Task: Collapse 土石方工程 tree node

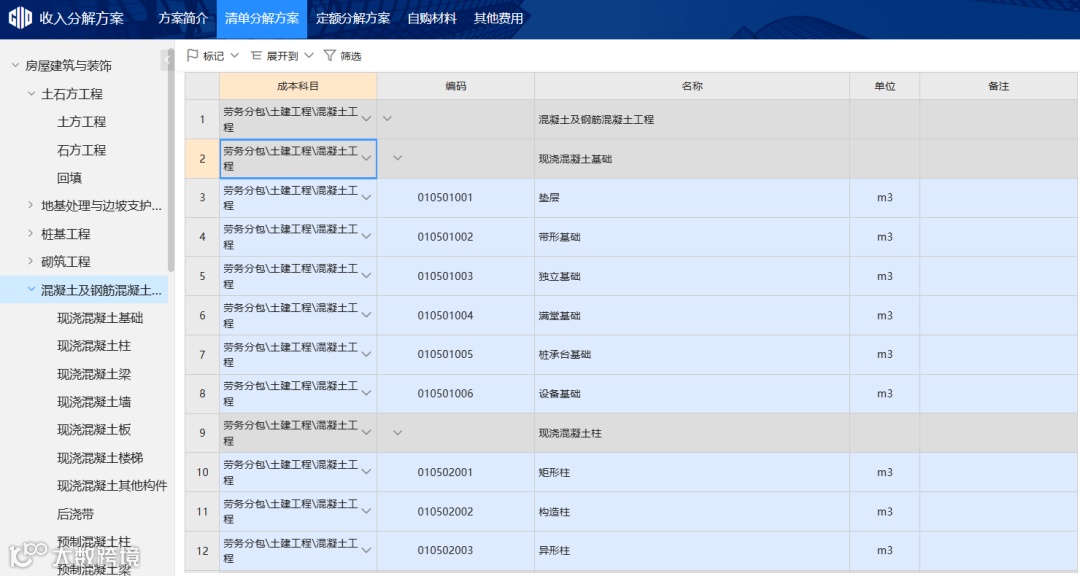Action: pyautogui.click(x=31, y=93)
